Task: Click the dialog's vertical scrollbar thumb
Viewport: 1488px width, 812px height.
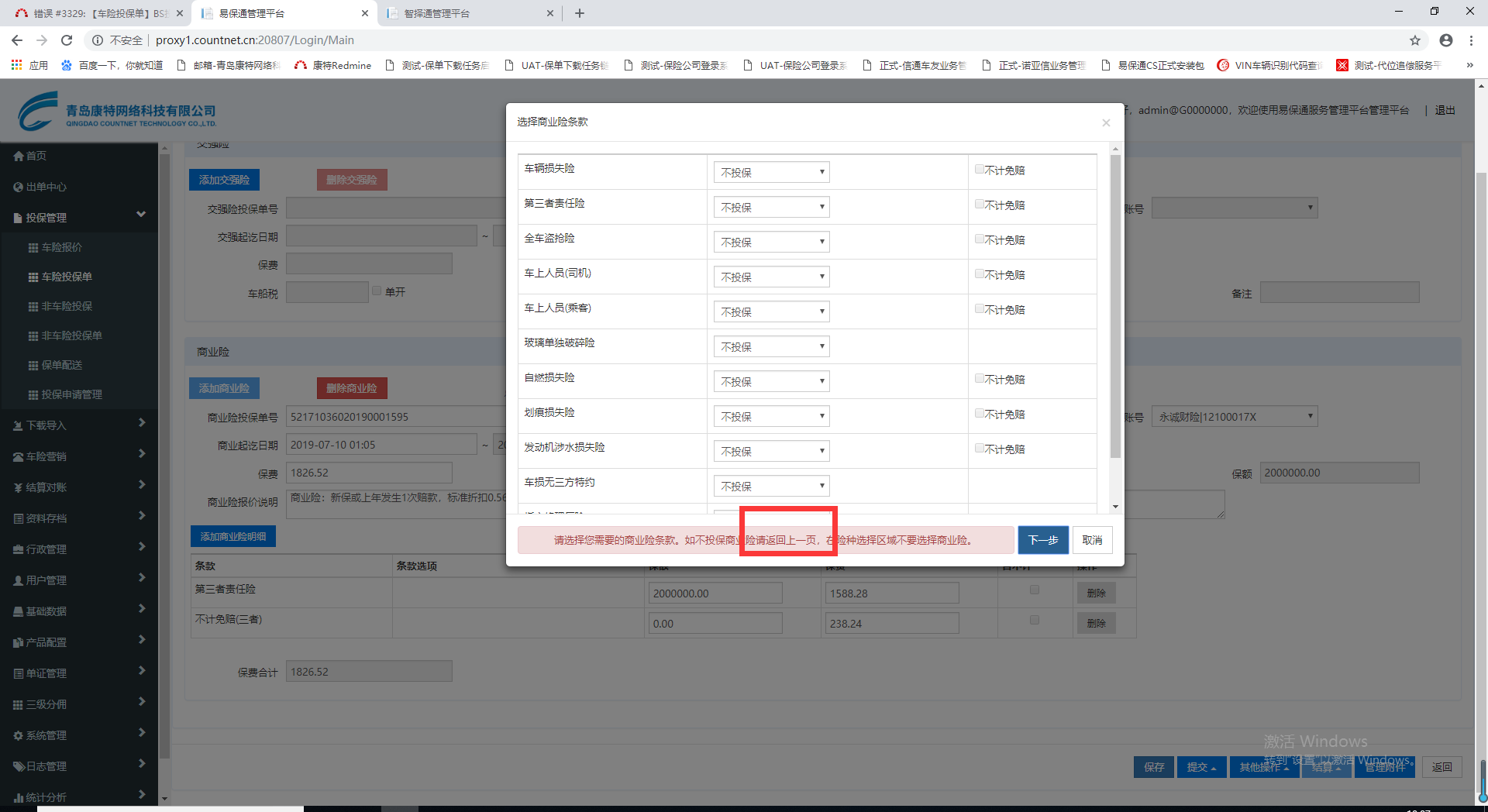Action: [1115, 306]
